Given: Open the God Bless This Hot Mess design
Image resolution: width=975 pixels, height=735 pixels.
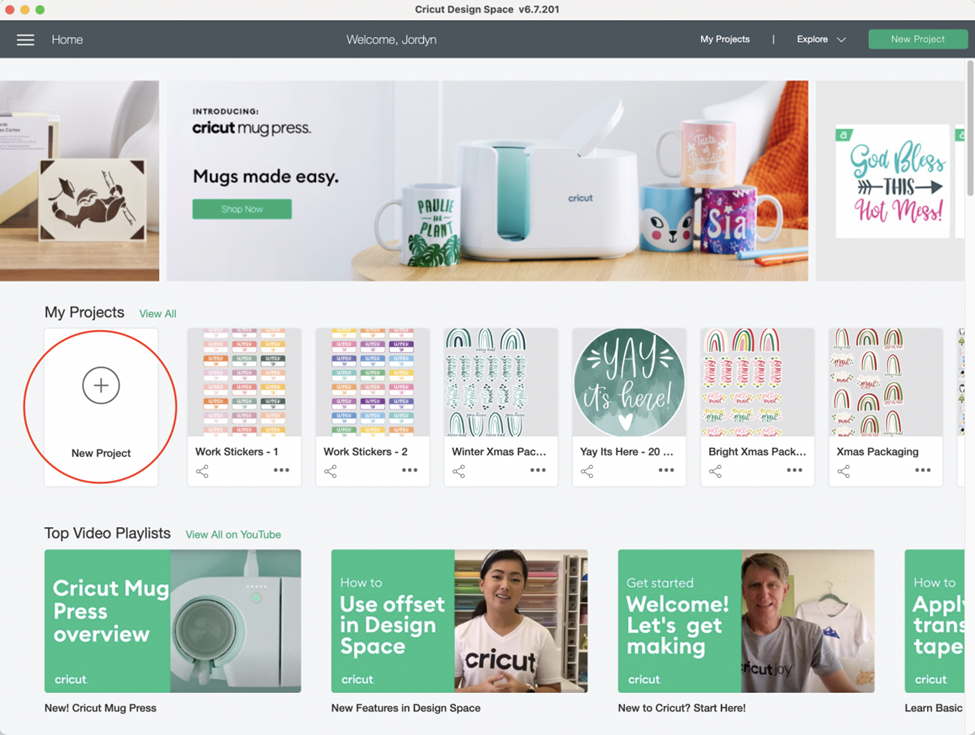Looking at the screenshot, I should [892, 181].
